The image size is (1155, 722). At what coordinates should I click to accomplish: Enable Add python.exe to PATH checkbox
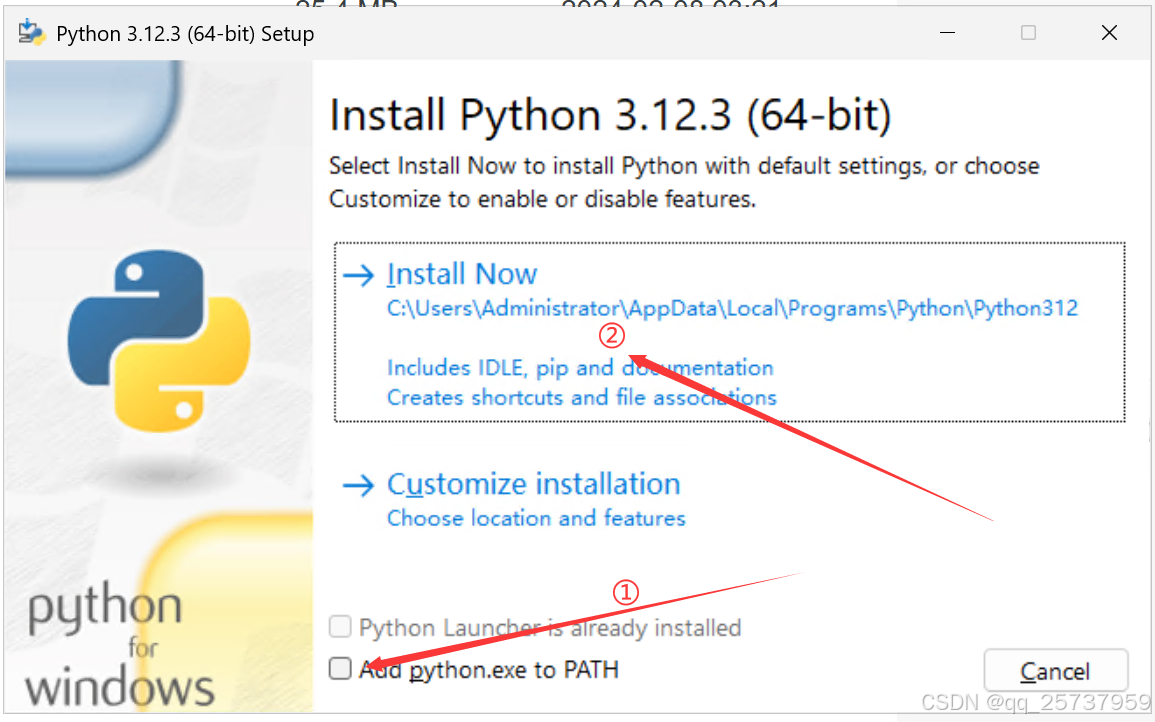click(x=340, y=668)
